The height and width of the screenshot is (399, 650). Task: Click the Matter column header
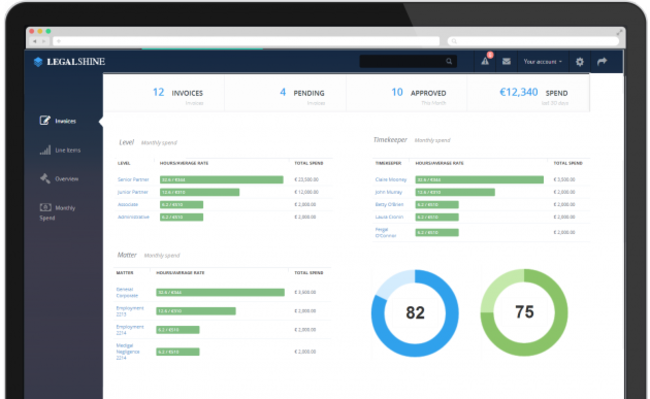(x=124, y=273)
